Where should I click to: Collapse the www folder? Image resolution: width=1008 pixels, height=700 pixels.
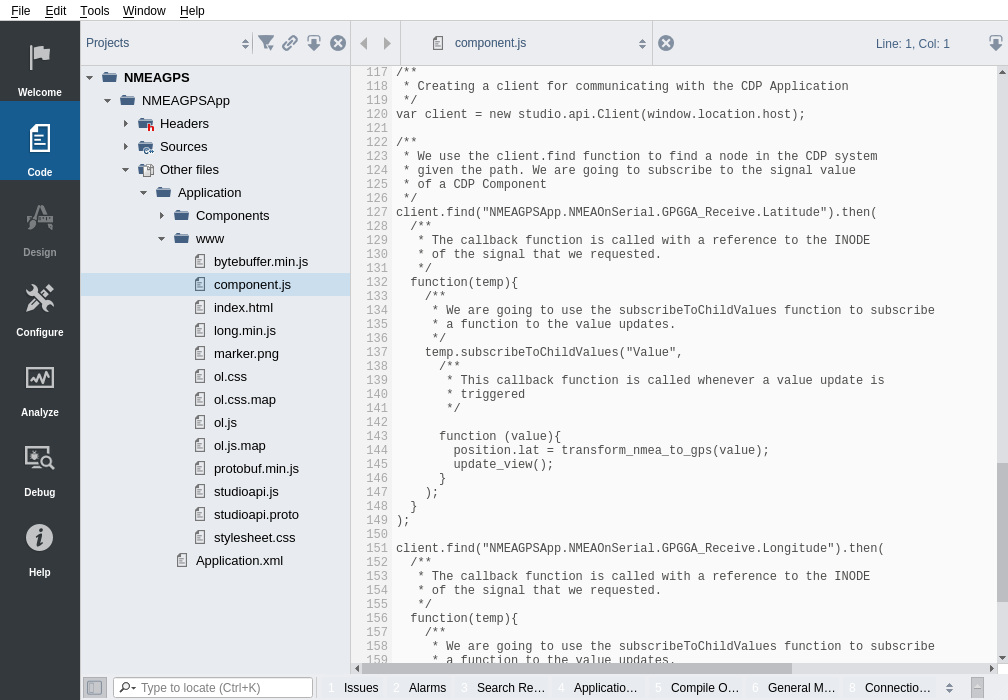coord(162,239)
